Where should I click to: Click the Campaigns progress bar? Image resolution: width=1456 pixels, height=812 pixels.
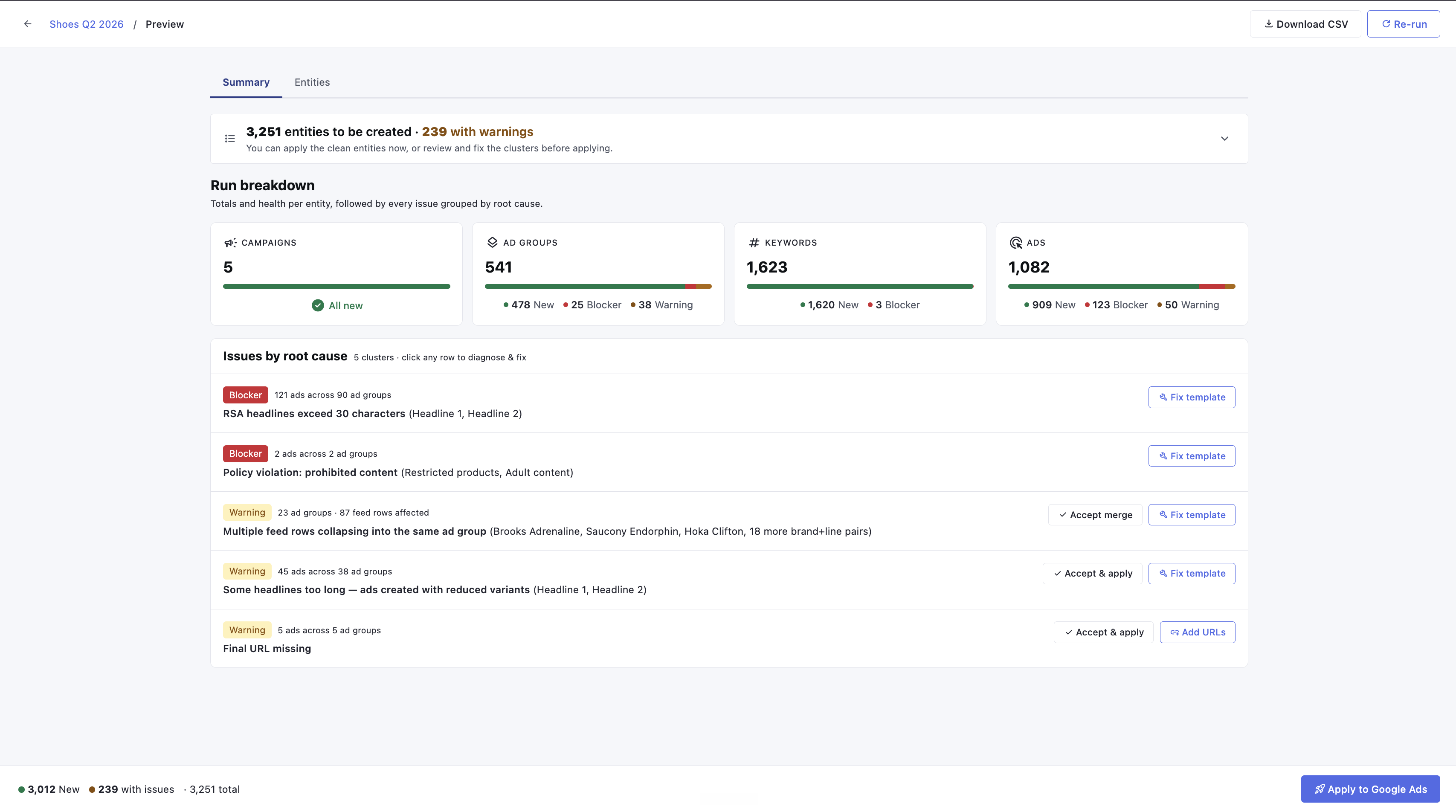(336, 287)
